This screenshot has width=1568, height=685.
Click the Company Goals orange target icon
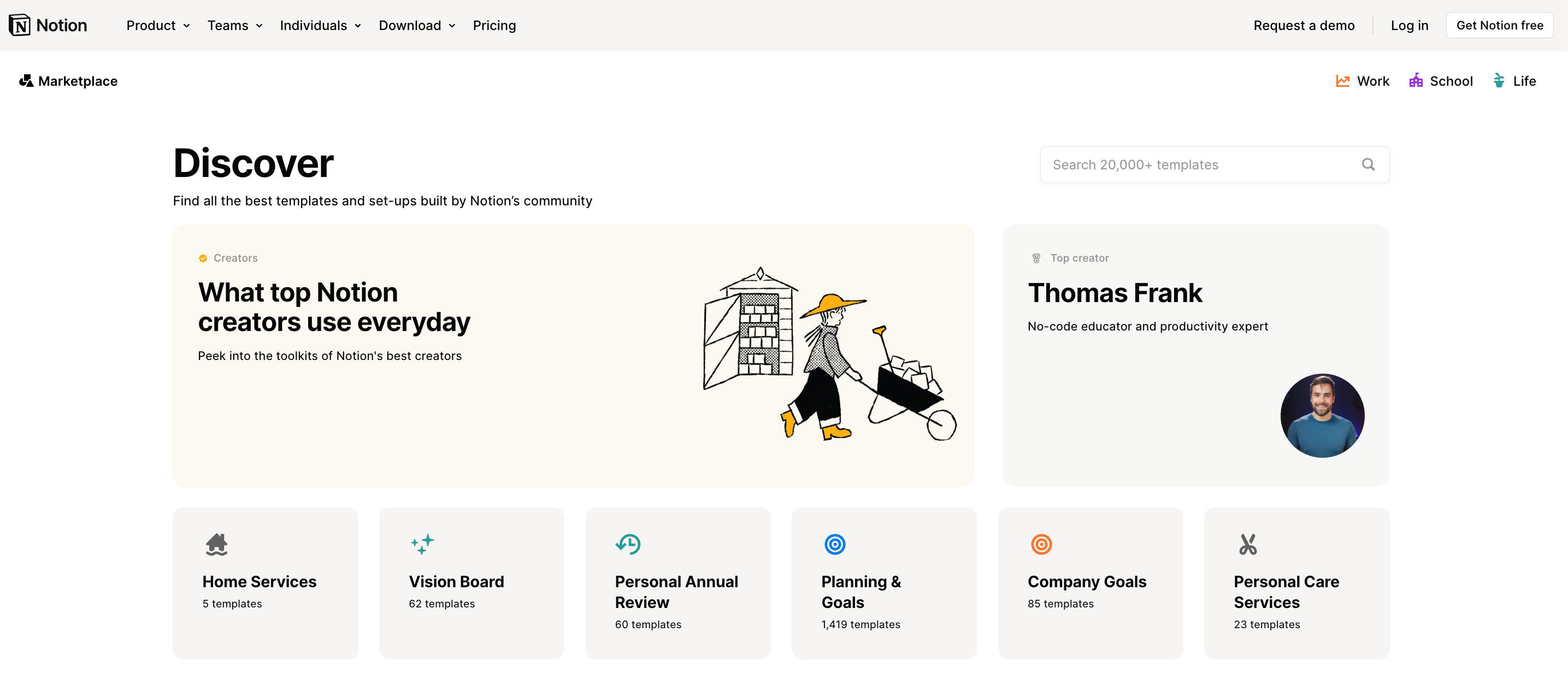click(x=1041, y=544)
